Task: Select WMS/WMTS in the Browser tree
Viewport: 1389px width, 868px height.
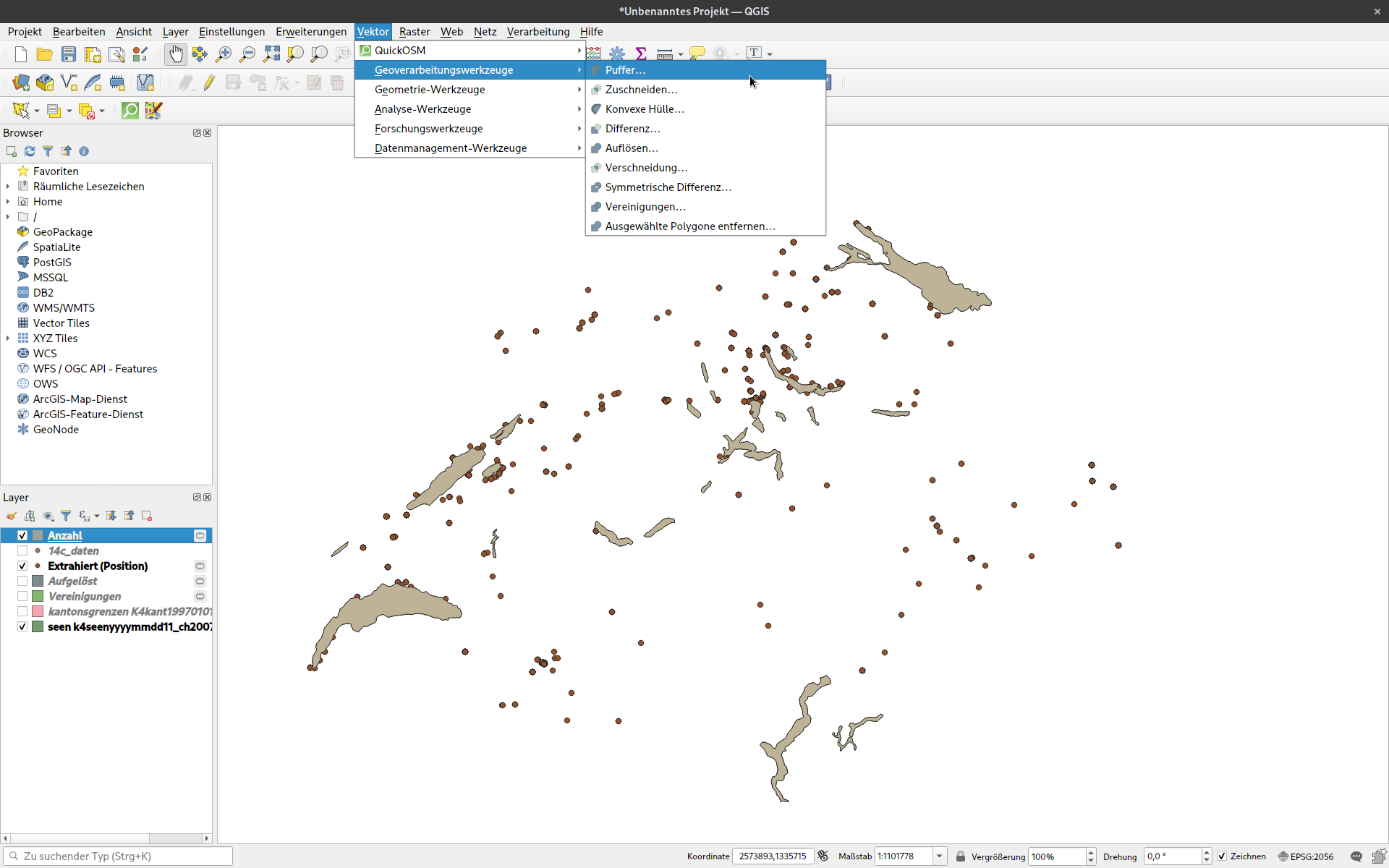Action: (64, 308)
